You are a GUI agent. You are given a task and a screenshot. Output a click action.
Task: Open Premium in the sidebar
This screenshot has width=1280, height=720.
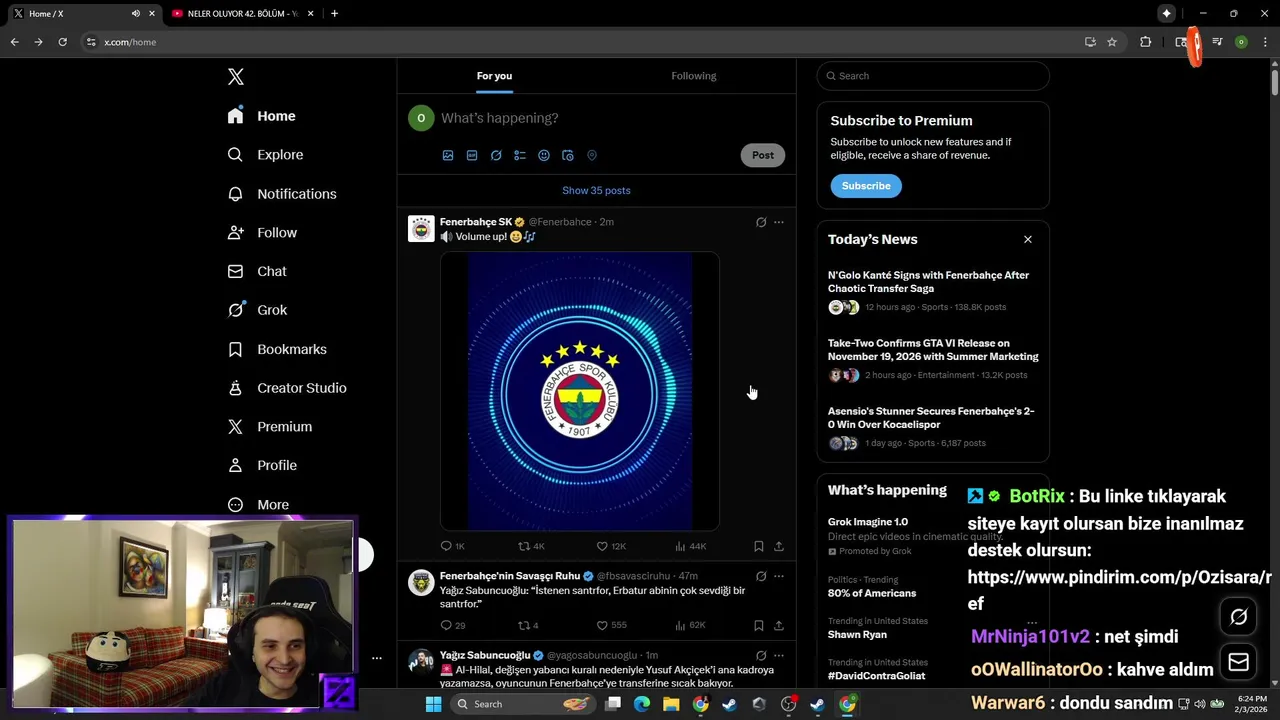(x=270, y=427)
